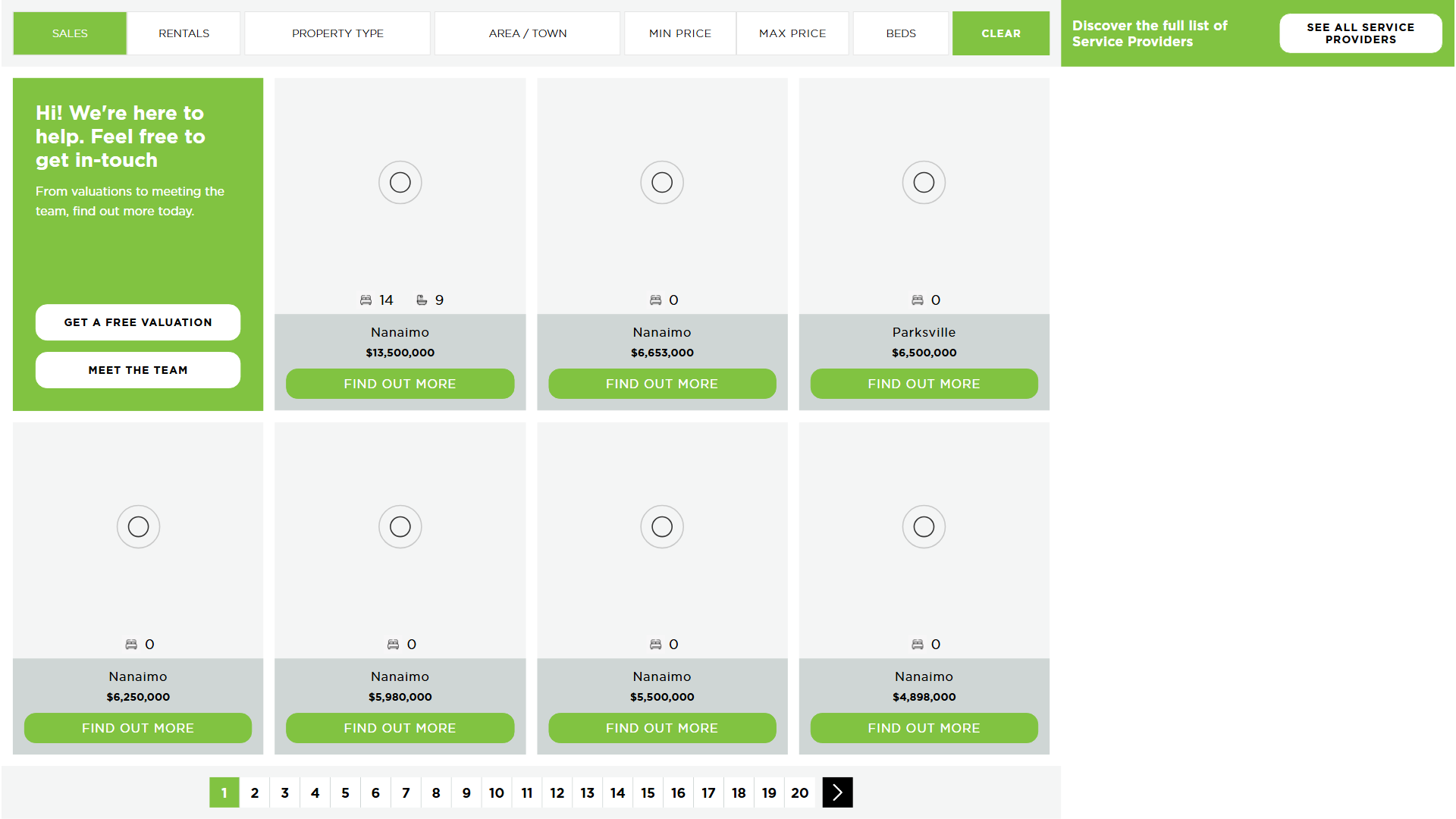
Task: Expand the Area / Town filter
Action: 527,33
